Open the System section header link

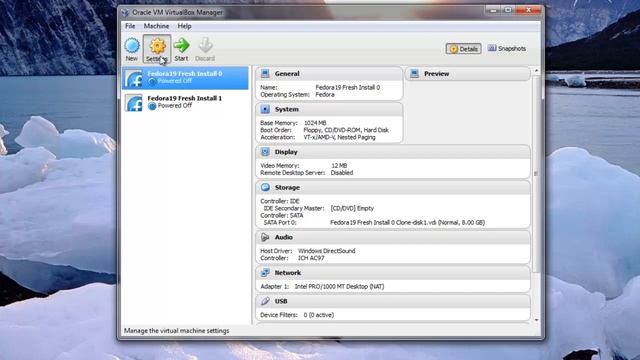[x=287, y=109]
